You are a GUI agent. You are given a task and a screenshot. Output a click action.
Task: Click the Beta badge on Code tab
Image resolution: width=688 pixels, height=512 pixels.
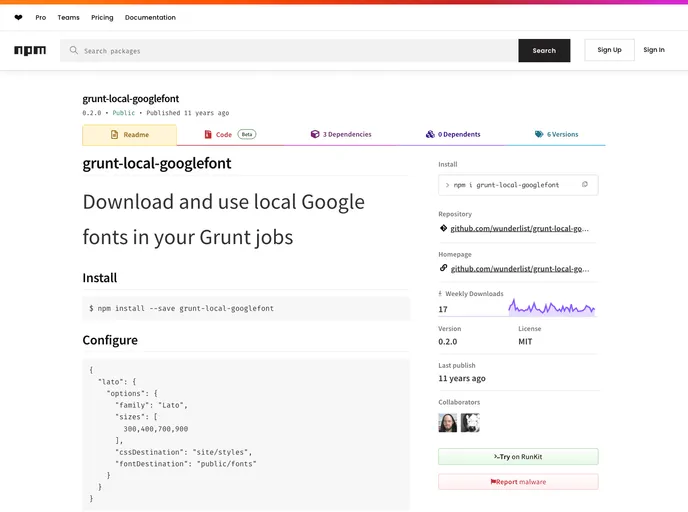coord(247,134)
